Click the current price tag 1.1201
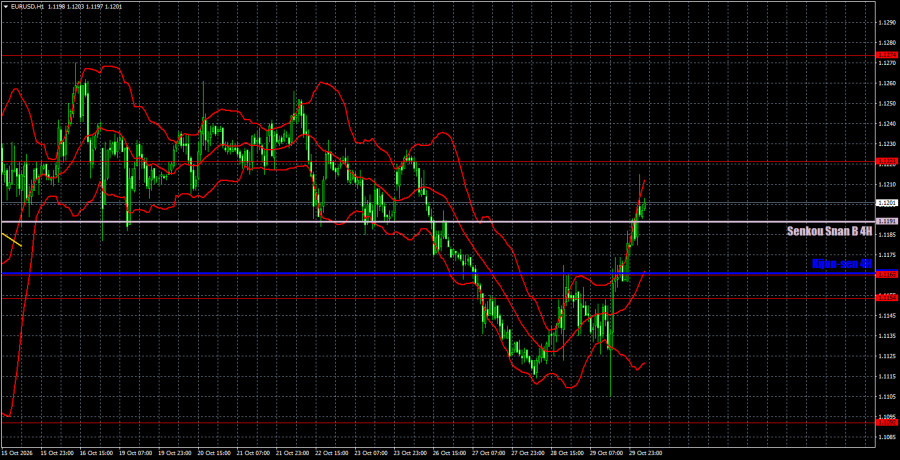Screen dimensions: 900x460 click(887, 203)
